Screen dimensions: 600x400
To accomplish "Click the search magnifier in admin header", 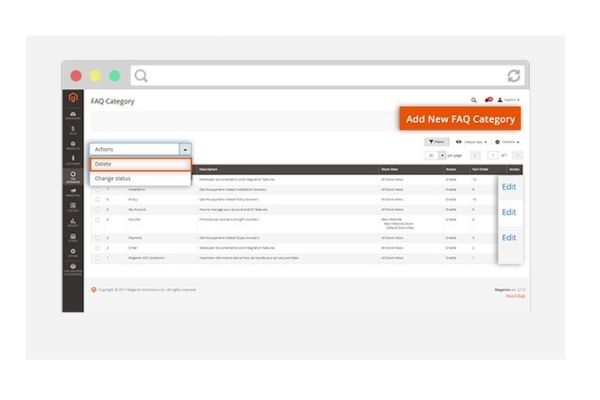I will point(474,100).
